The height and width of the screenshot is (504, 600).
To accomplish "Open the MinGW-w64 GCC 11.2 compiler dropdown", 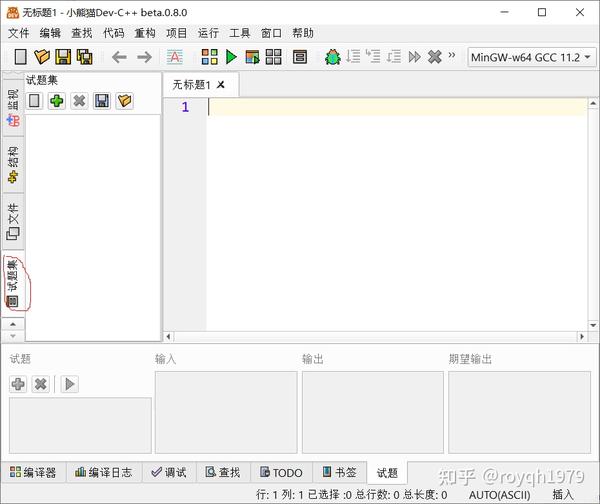I will pyautogui.click(x=532, y=57).
